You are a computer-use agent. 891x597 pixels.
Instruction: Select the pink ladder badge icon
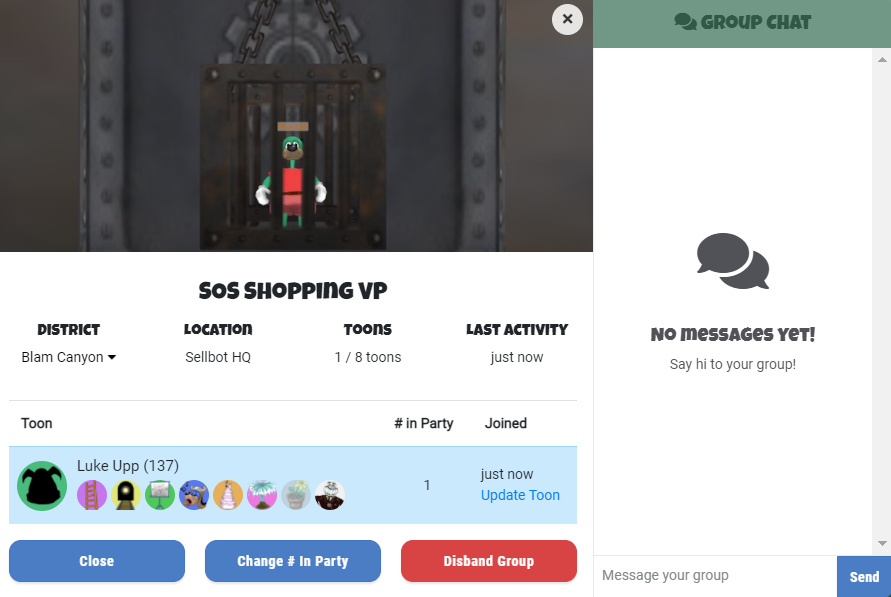point(92,494)
